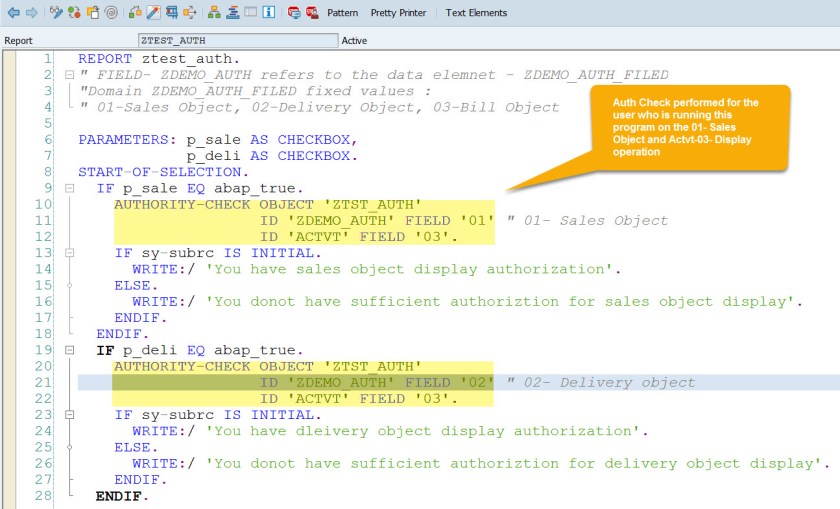The height and width of the screenshot is (509, 840).
Task: Collapse the comment block at line 2
Action: (68, 75)
